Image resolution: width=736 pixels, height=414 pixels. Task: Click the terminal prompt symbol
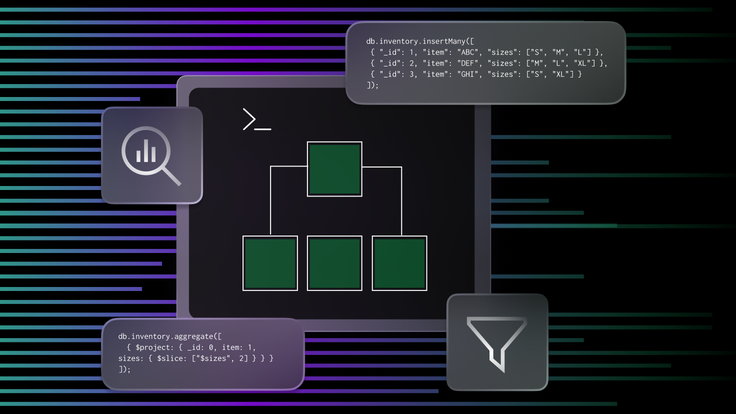pos(257,119)
